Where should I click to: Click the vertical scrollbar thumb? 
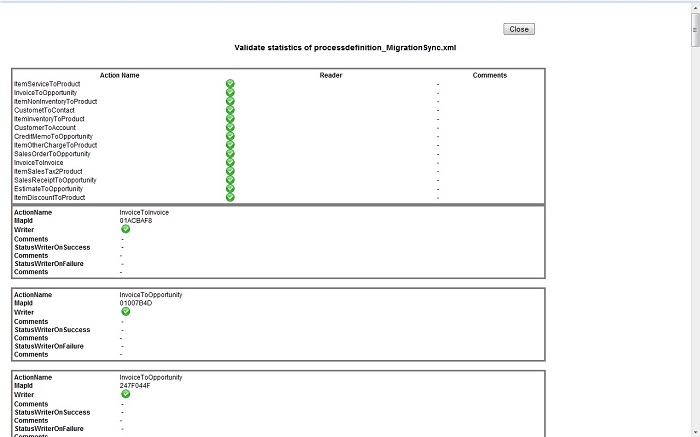[694, 30]
